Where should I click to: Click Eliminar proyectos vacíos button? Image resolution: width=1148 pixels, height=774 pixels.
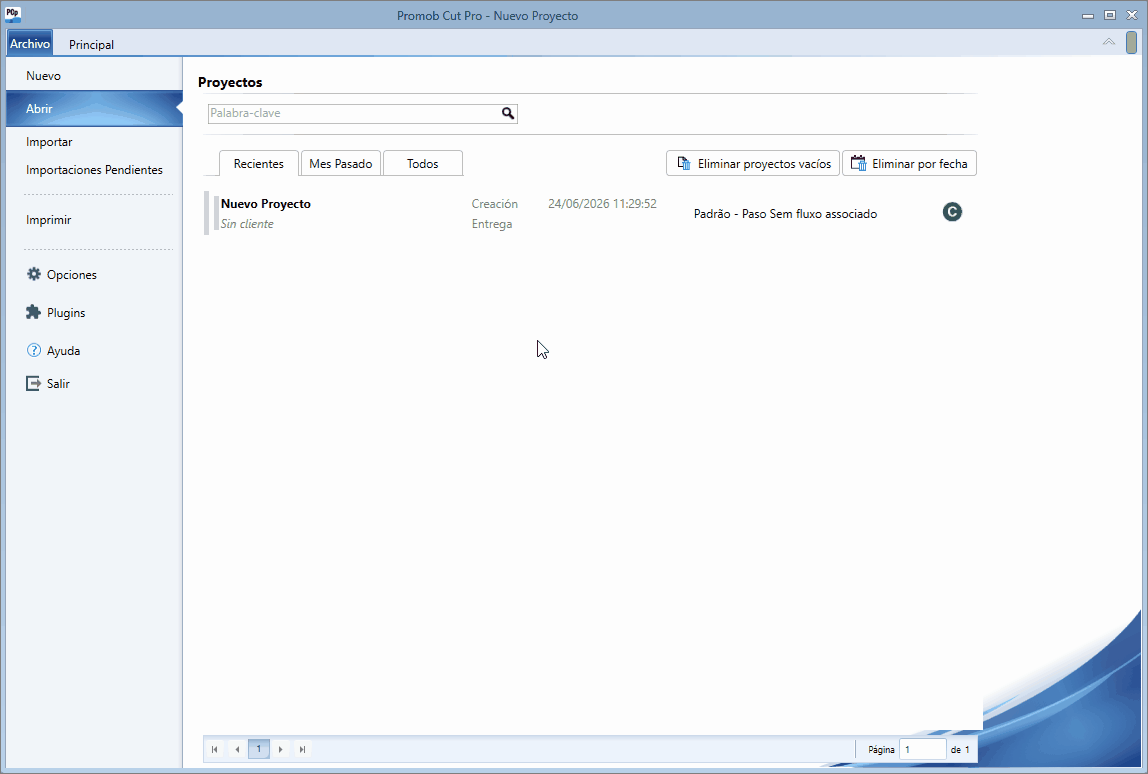(x=753, y=163)
